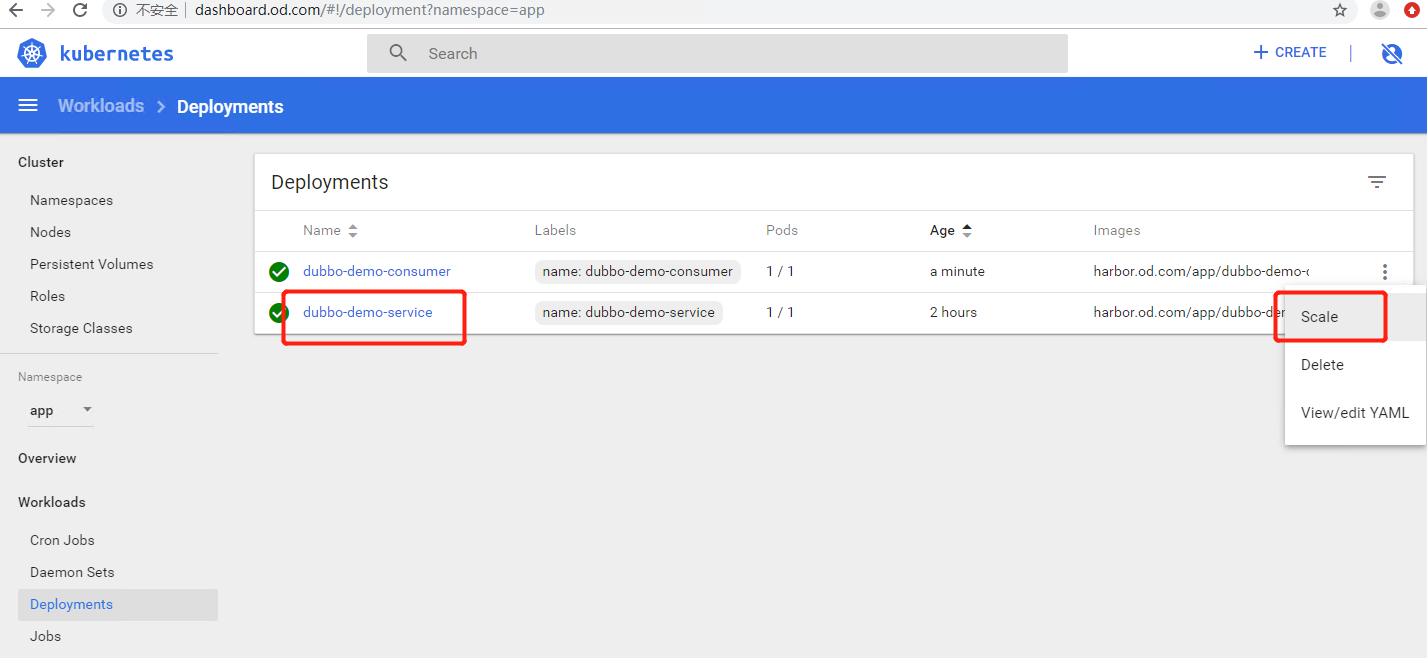Open the filter icon in Deployments card
The image size is (1427, 658).
(1376, 182)
